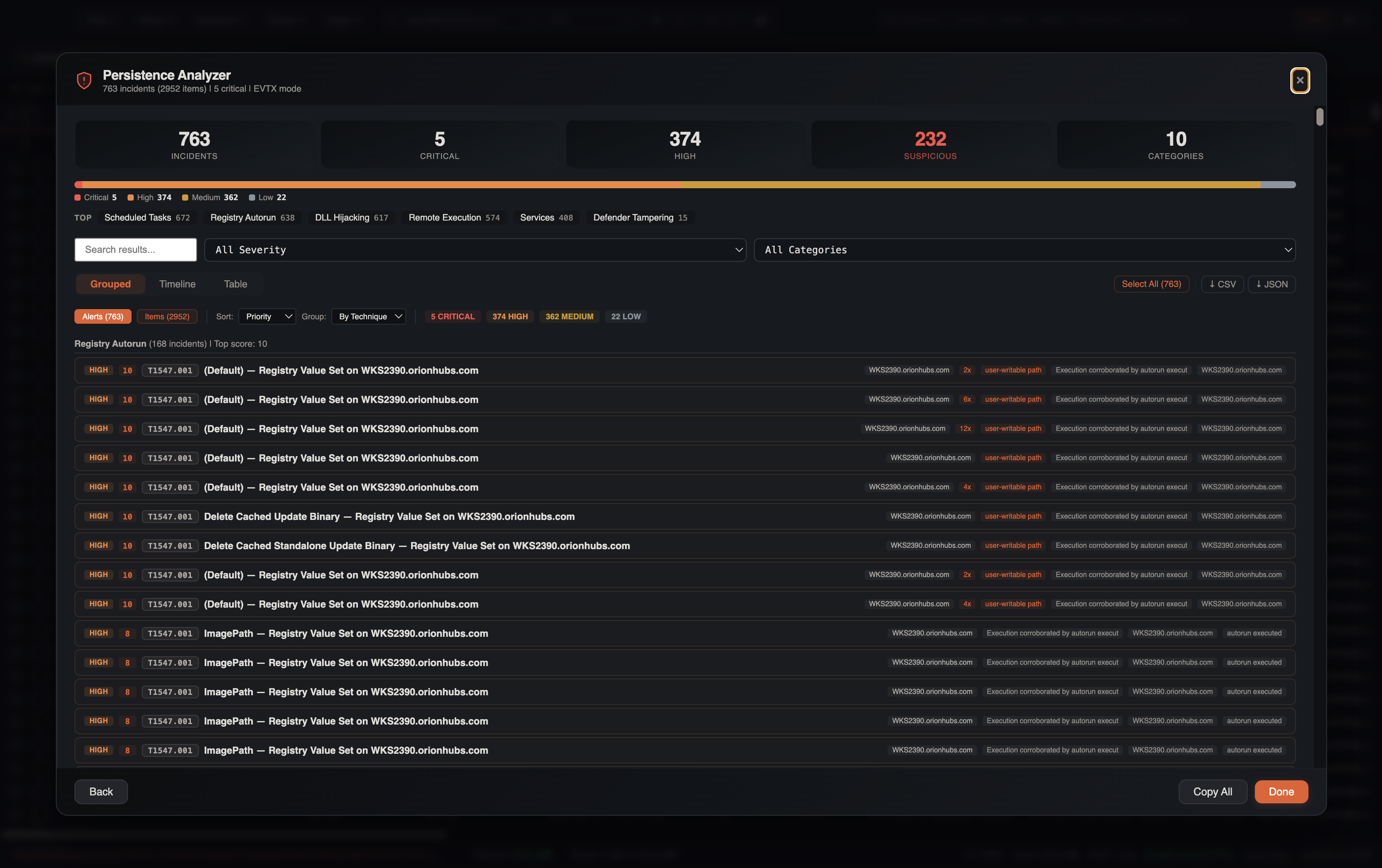Viewport: 1382px width, 868px height.
Task: Switch to the Table view tab
Action: click(235, 284)
